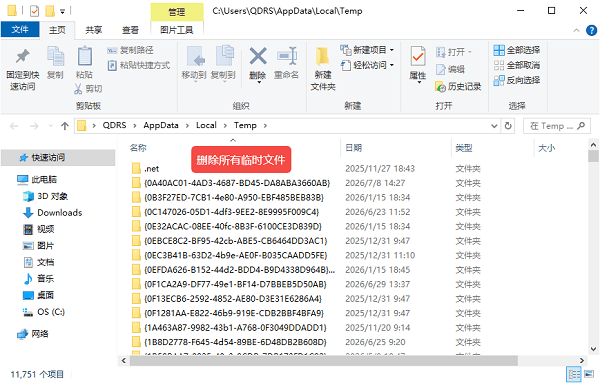Image resolution: width=600 pixels, height=383 pixels.
Task: Open the File (文件) menu tab
Action: pos(20,30)
